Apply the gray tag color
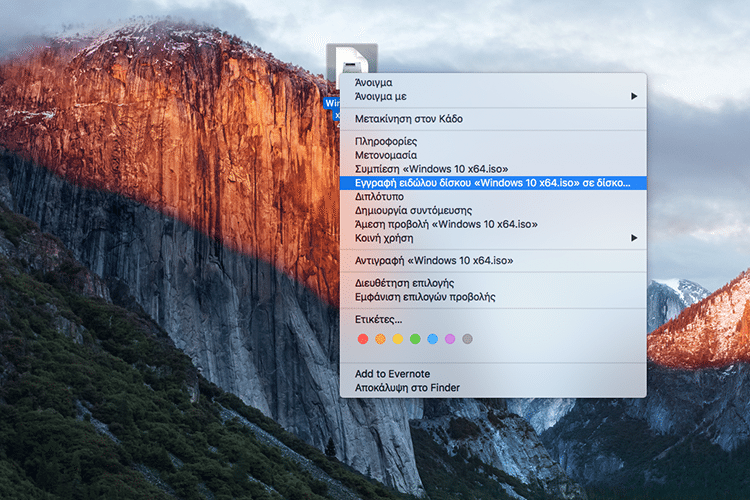The height and width of the screenshot is (500, 750). (467, 339)
